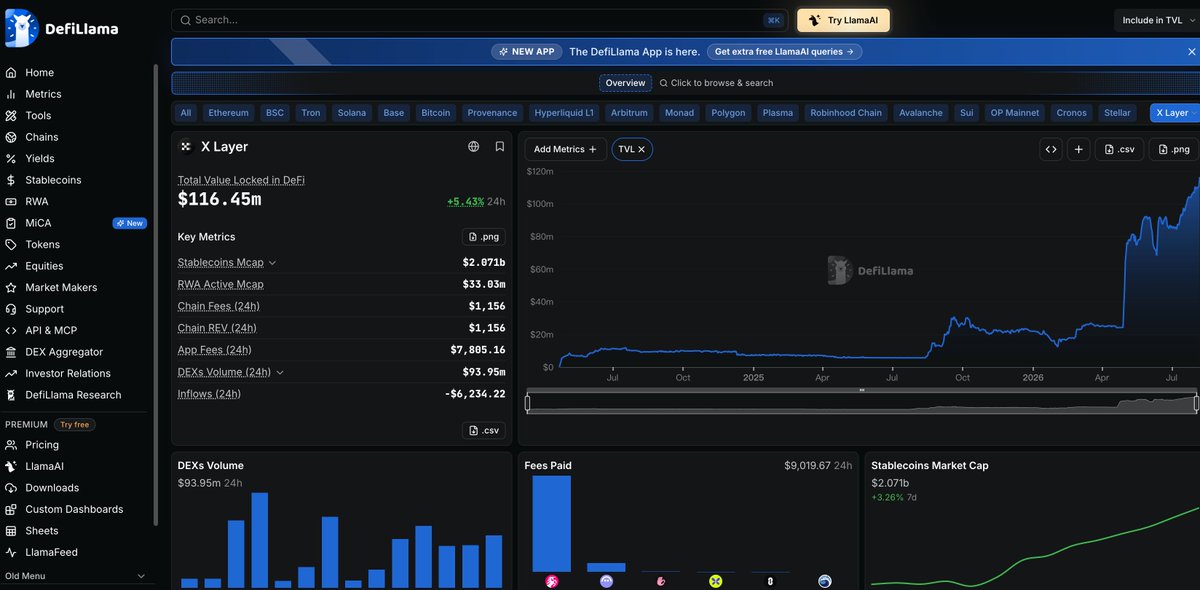
Task: Expand Stablecoins Mcap details
Action: pos(272,263)
